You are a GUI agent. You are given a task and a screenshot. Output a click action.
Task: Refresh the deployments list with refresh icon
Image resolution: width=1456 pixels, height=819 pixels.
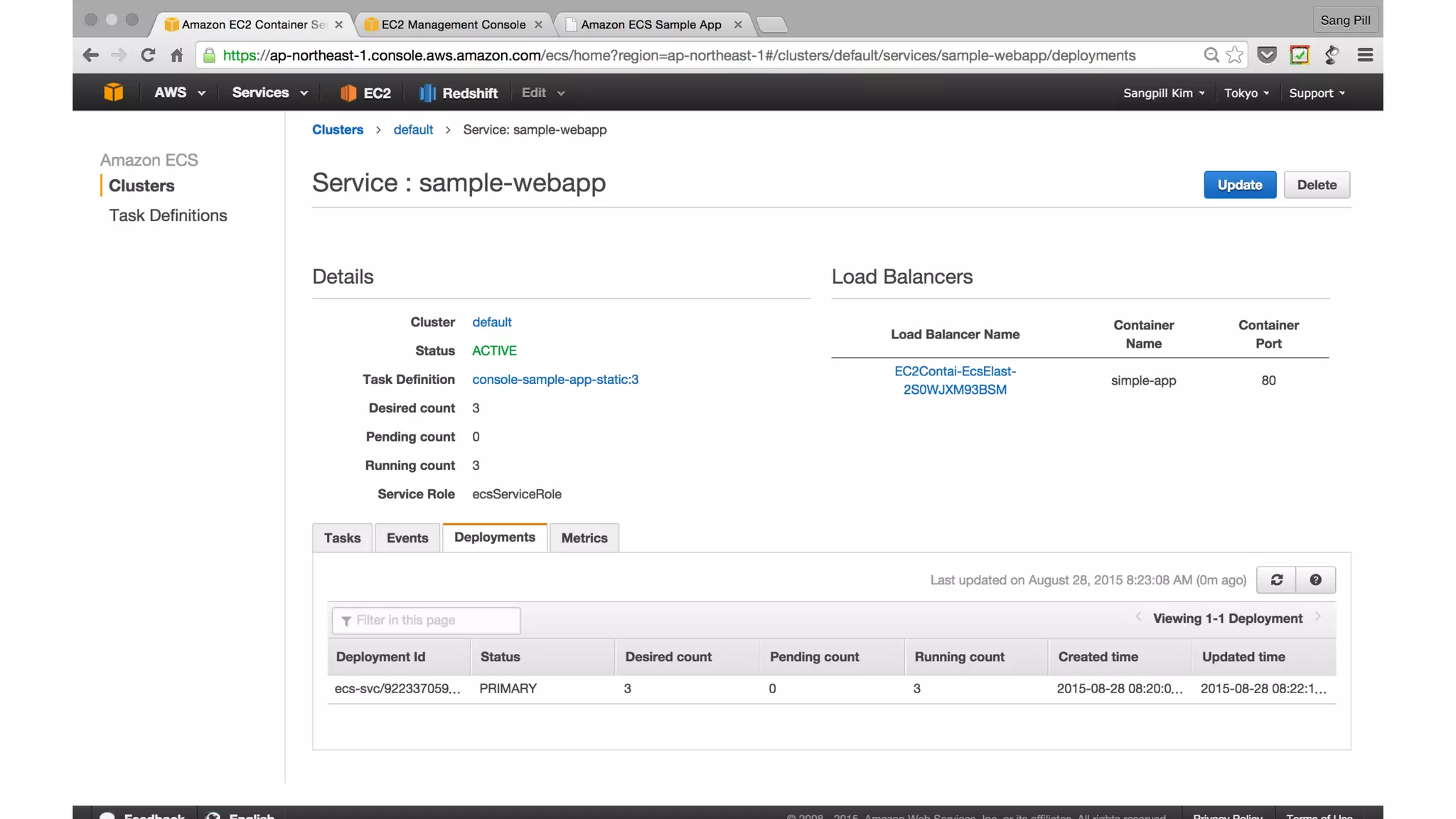coord(1276,580)
